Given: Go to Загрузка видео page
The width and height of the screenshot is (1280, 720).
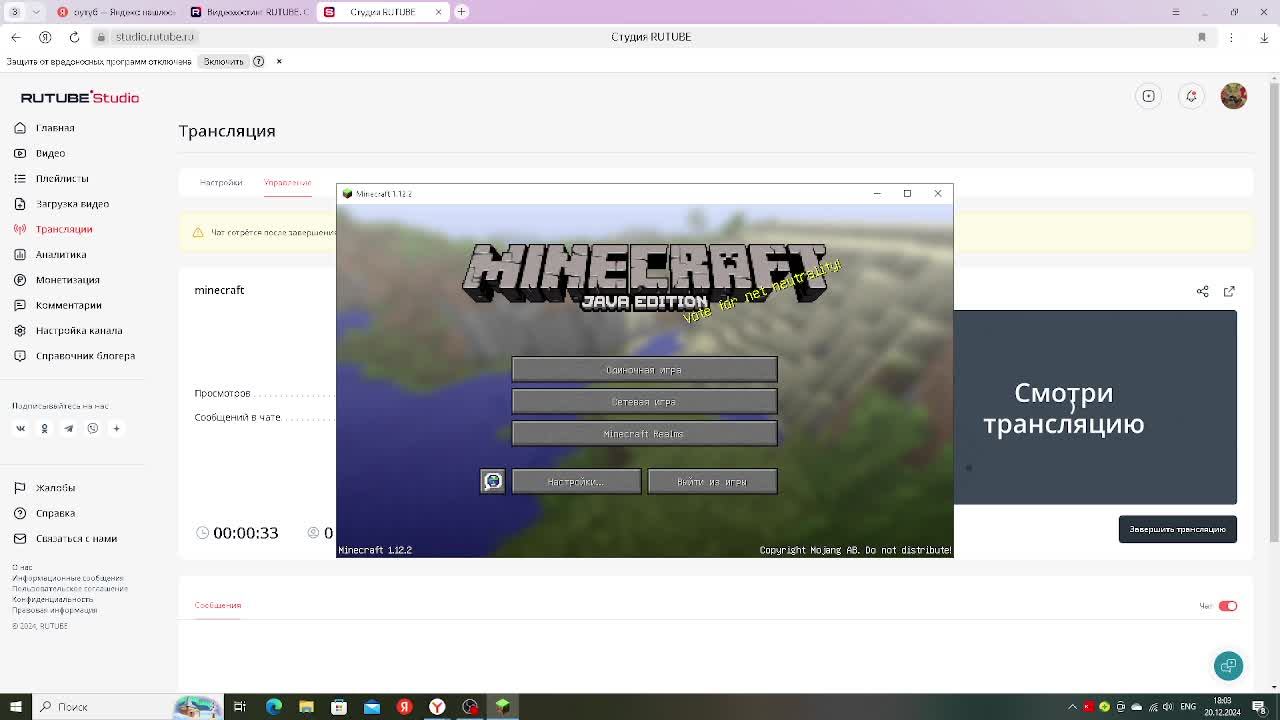Looking at the screenshot, I should [x=61, y=204].
